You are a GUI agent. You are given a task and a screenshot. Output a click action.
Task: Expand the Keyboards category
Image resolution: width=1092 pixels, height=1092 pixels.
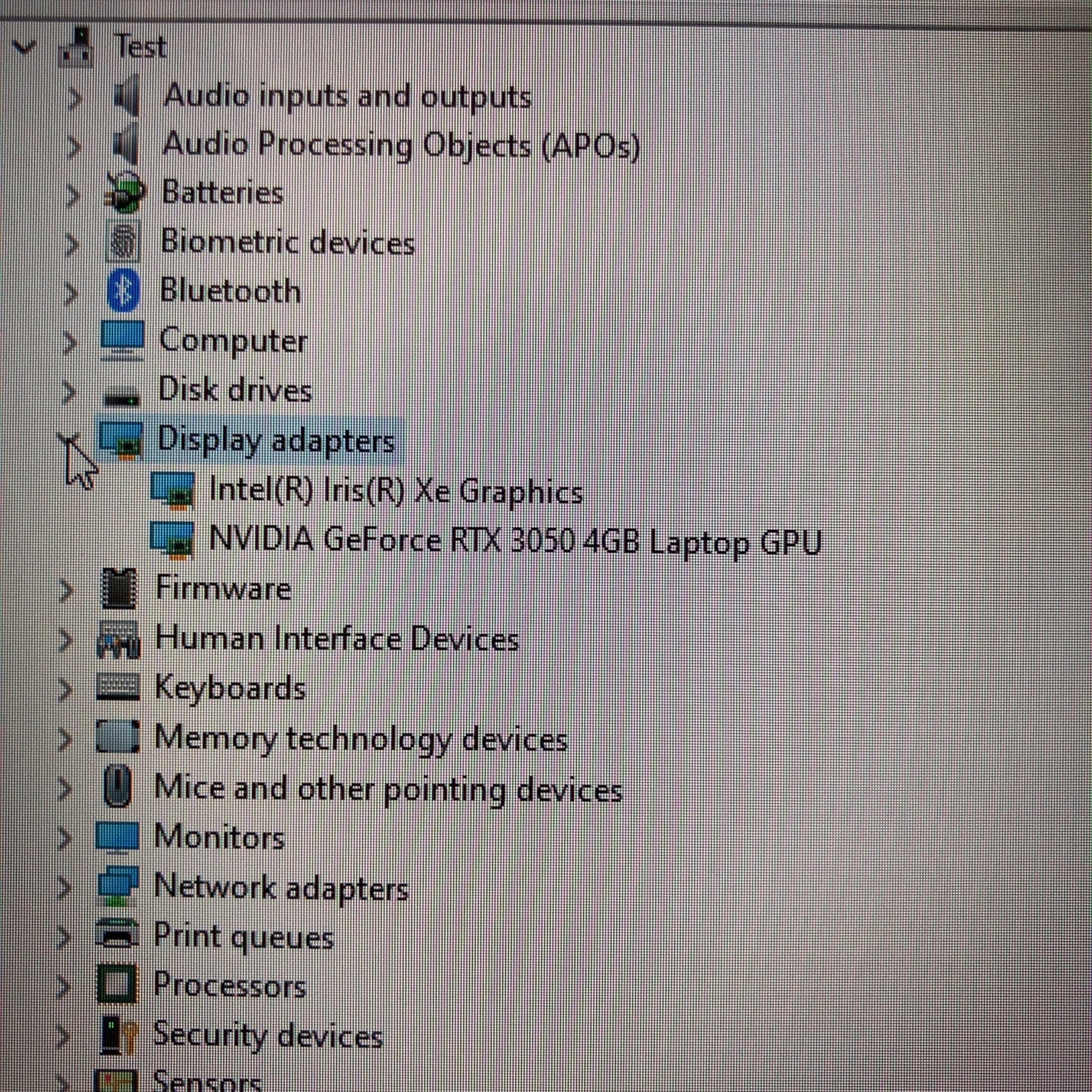pos(66,690)
